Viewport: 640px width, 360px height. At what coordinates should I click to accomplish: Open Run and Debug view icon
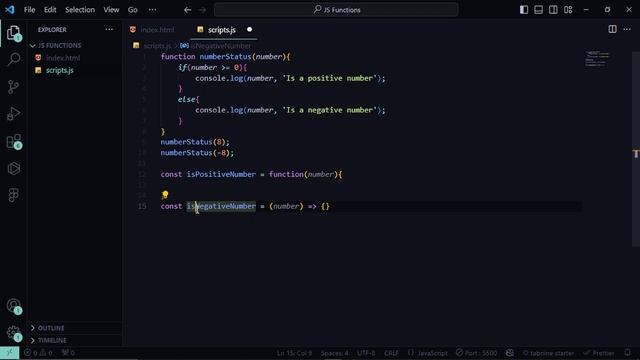(x=13, y=113)
